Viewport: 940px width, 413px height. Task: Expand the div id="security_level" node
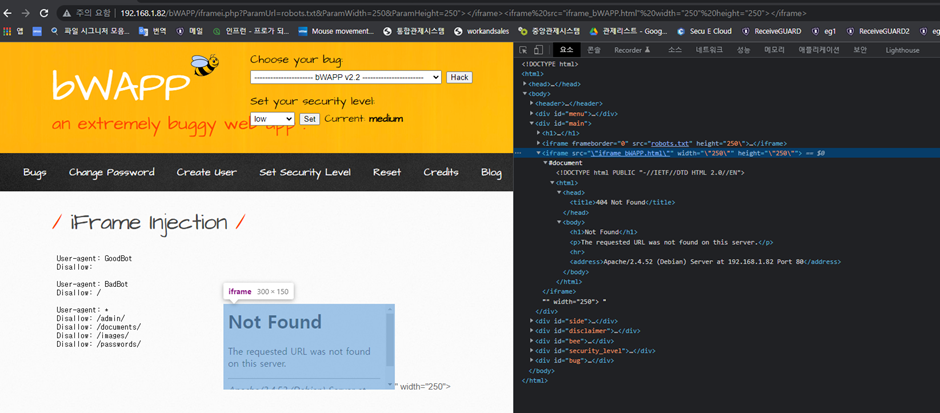532,351
